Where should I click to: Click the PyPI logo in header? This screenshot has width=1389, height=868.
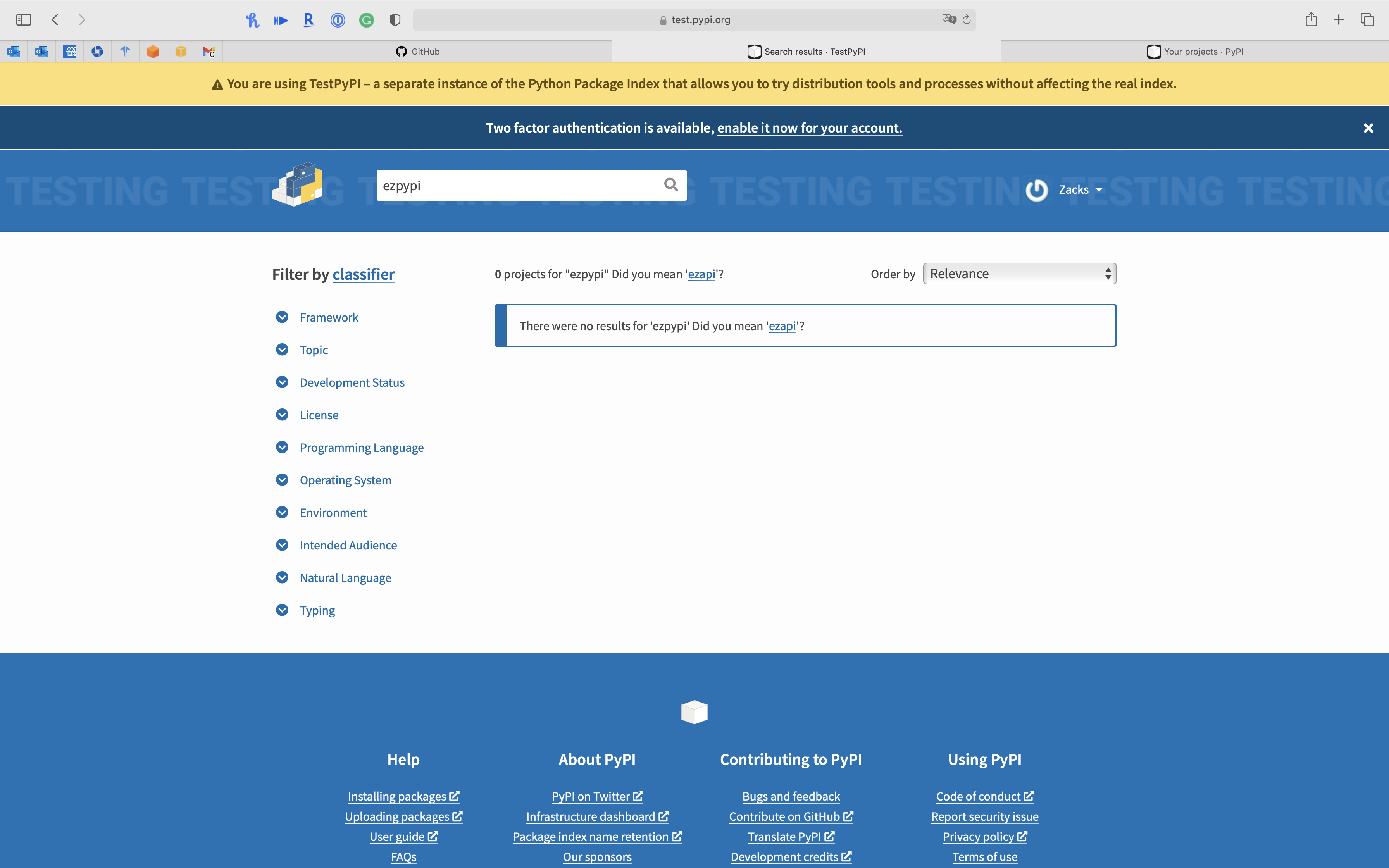click(x=297, y=185)
